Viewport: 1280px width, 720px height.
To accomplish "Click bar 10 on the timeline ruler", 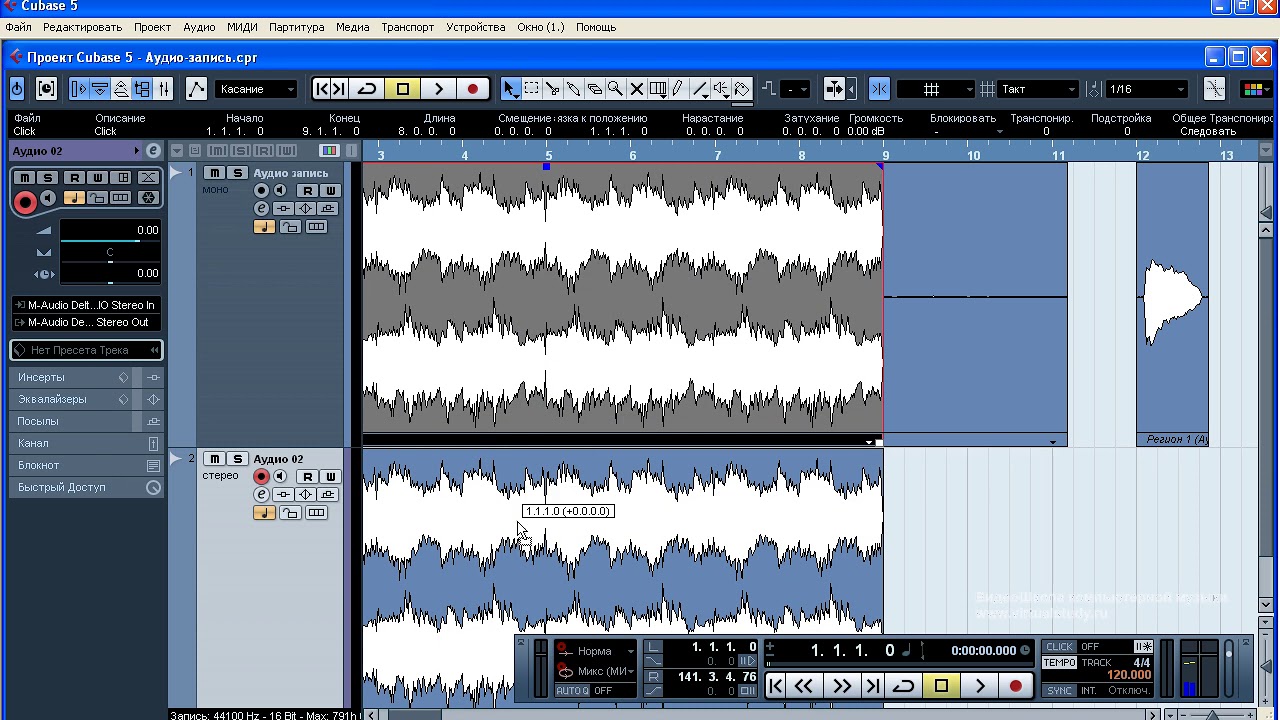I will (973, 155).
